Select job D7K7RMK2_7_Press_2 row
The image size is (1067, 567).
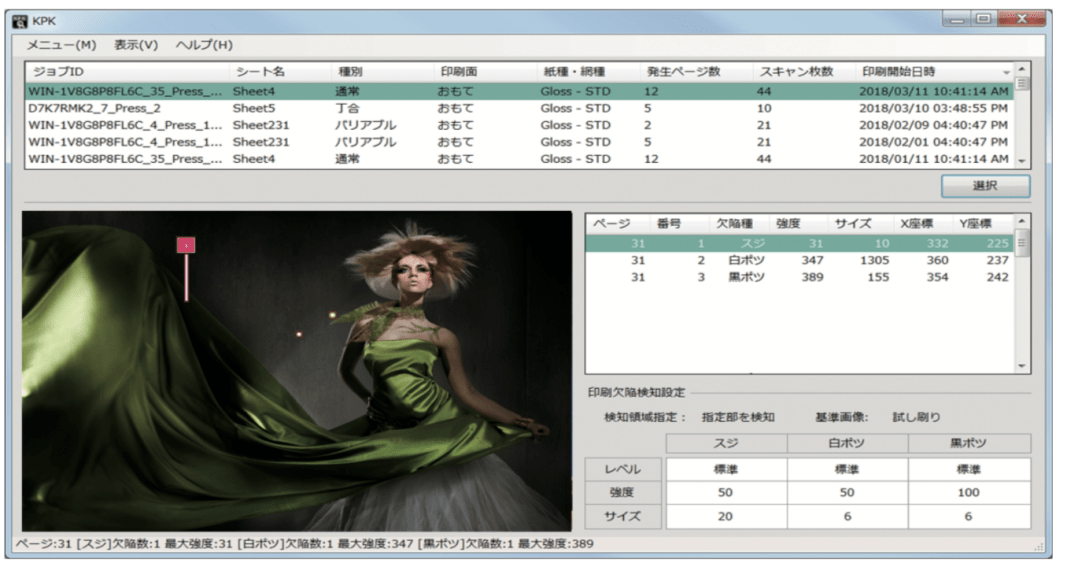[520, 108]
